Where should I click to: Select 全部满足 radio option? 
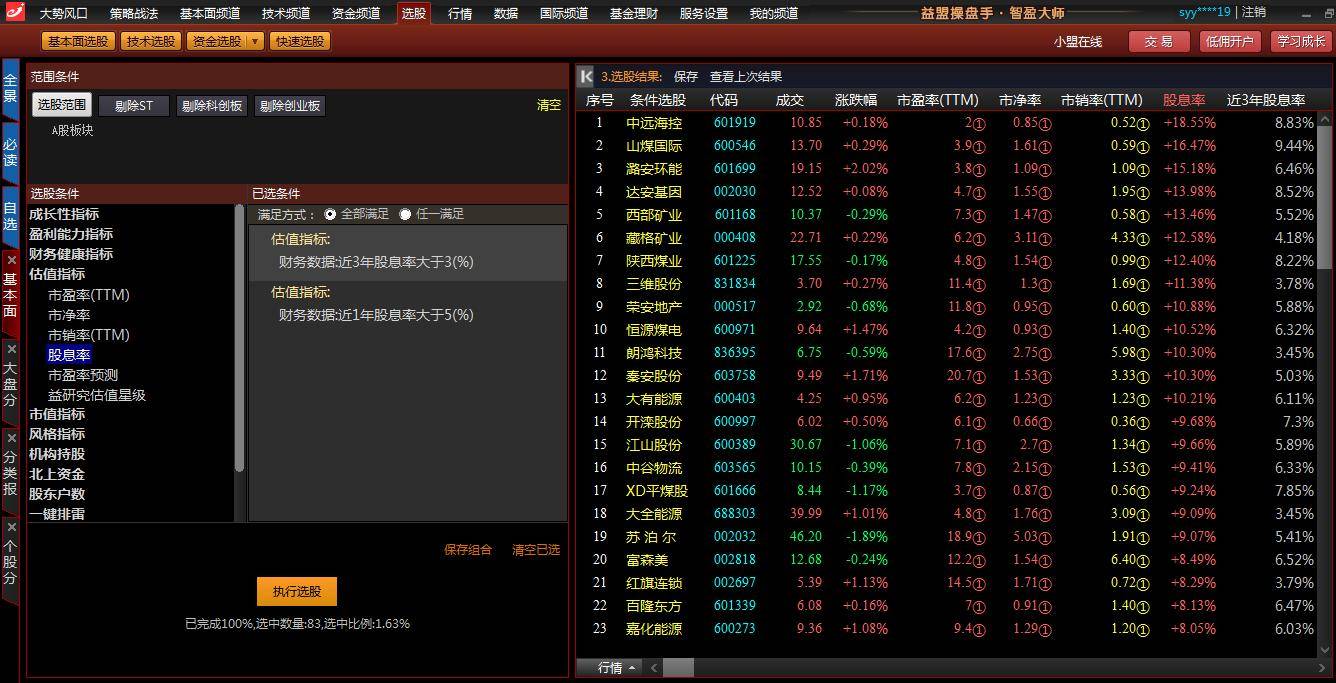coord(331,214)
